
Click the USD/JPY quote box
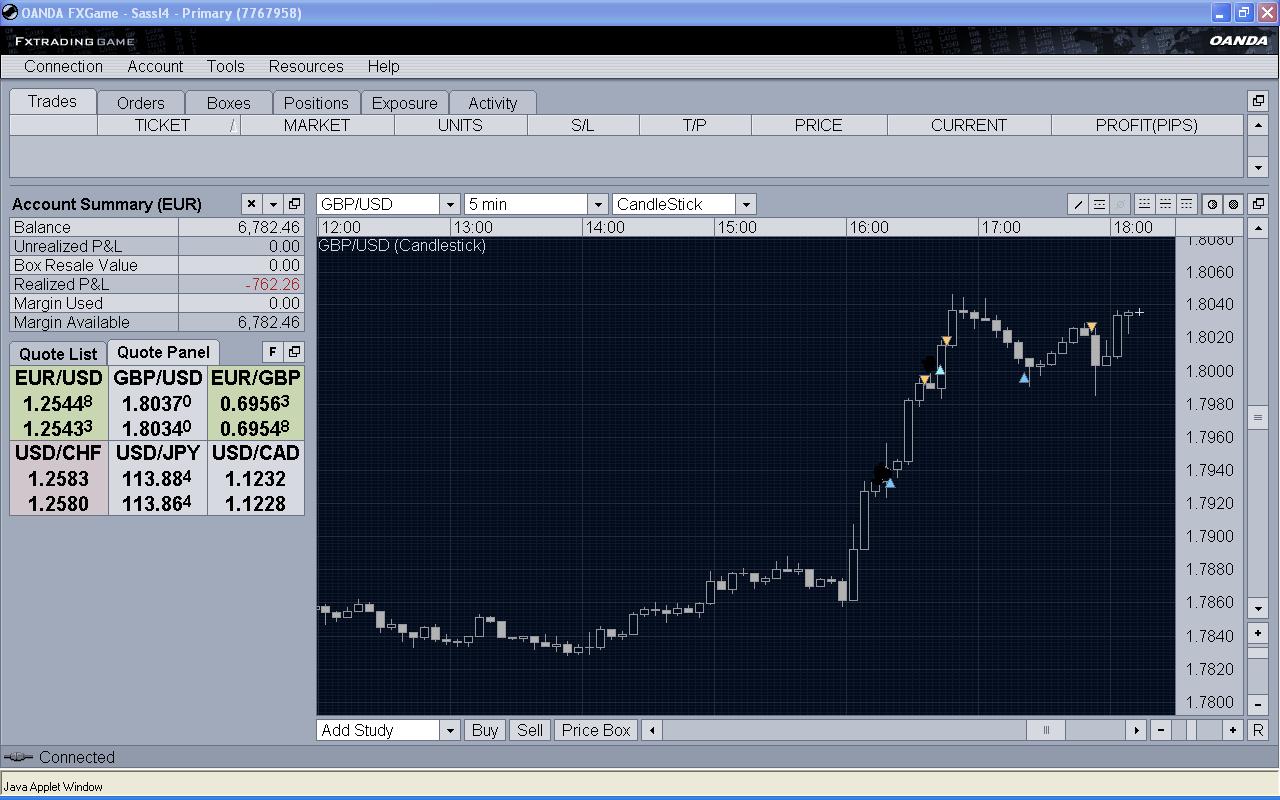click(x=158, y=478)
